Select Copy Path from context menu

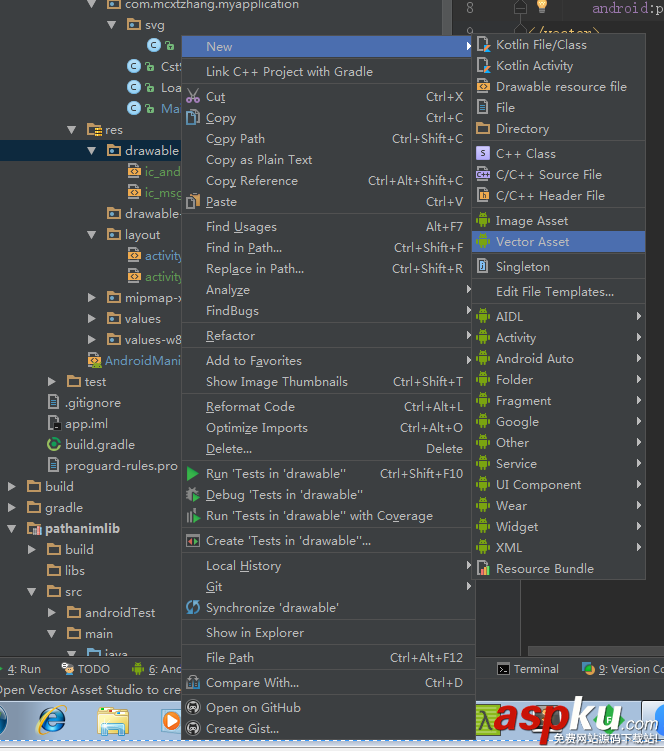pos(235,139)
